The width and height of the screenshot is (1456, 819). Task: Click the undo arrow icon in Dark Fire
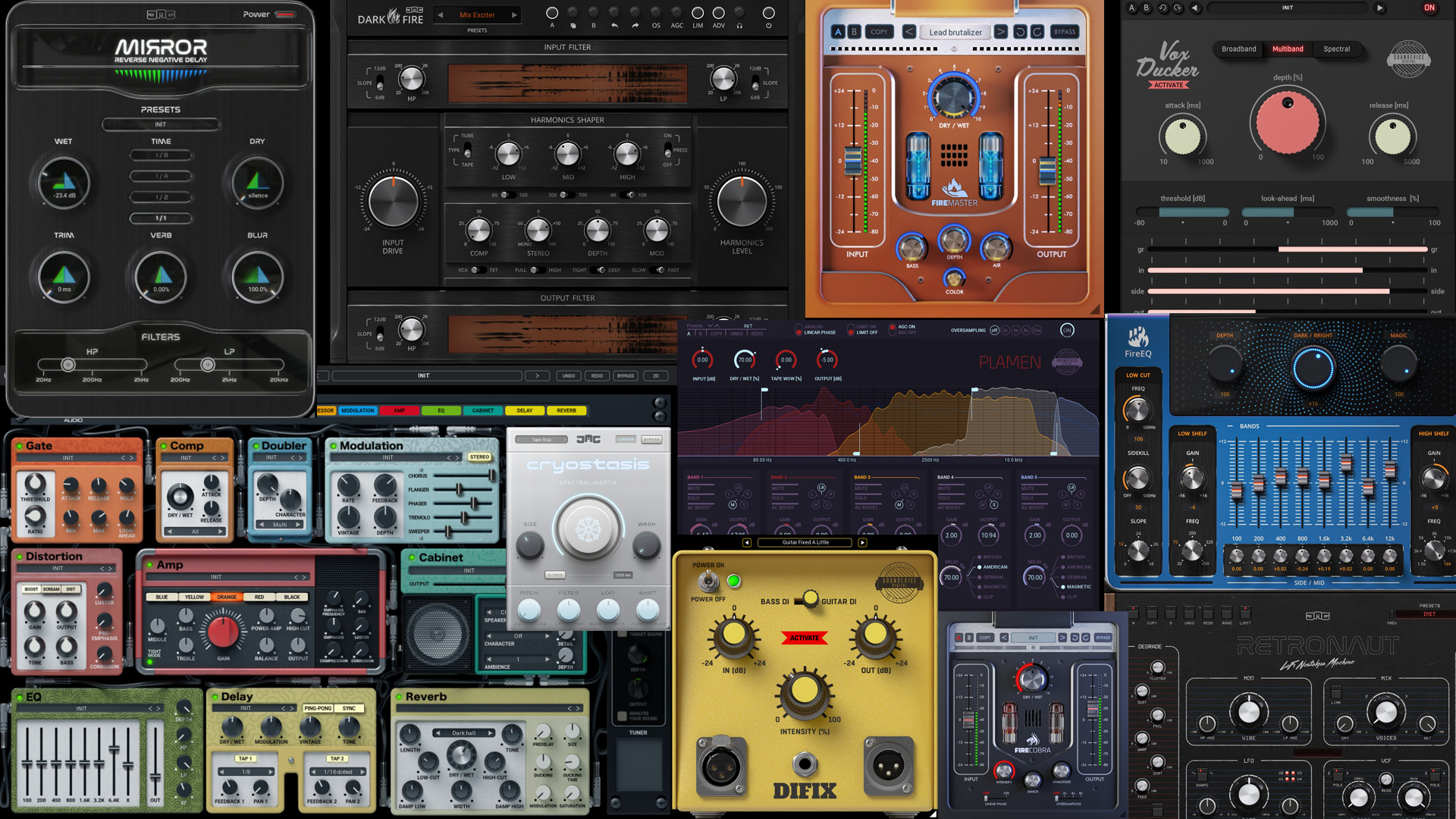[x=614, y=25]
